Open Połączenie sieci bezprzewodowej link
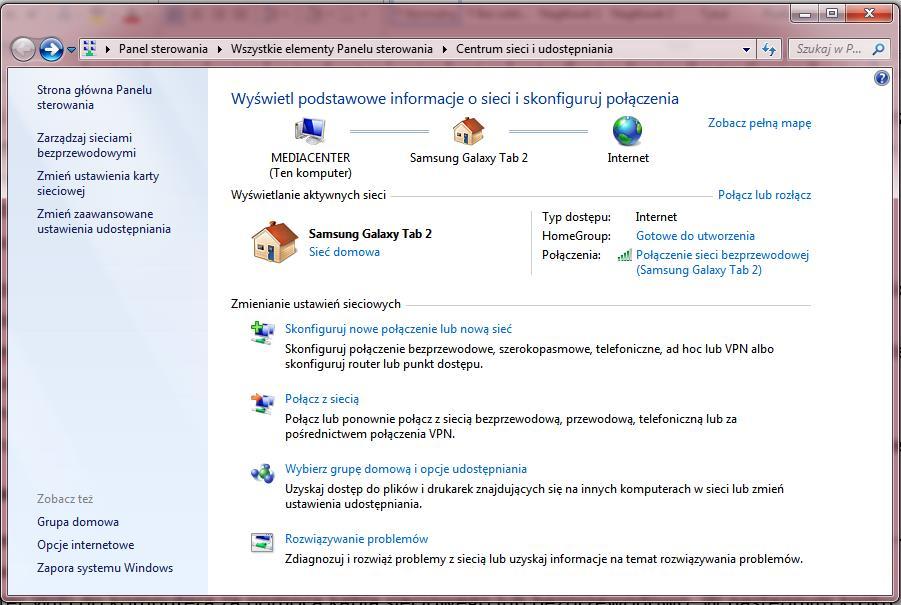The height and width of the screenshot is (605, 901). 722,262
